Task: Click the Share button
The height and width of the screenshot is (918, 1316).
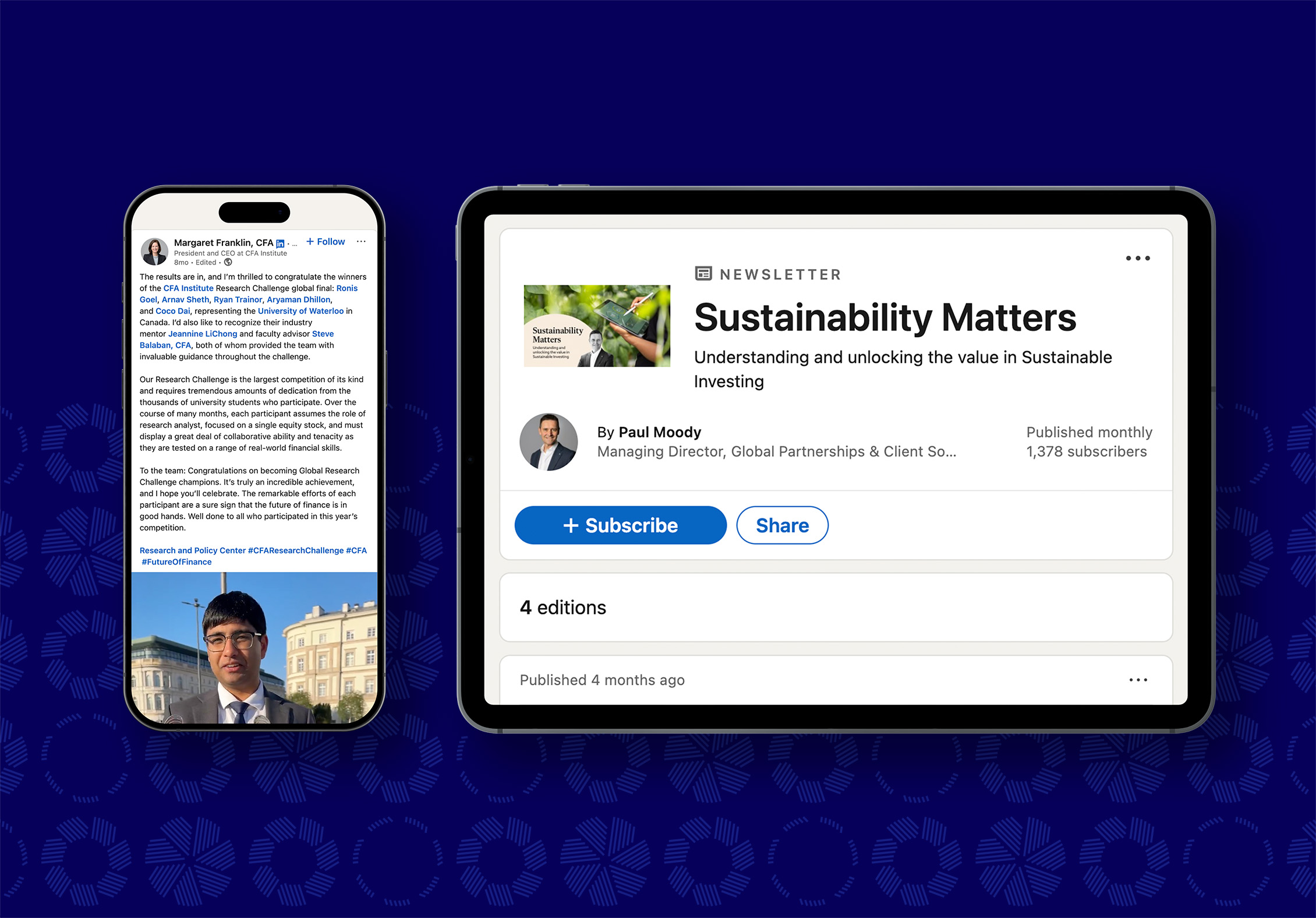Action: [782, 525]
